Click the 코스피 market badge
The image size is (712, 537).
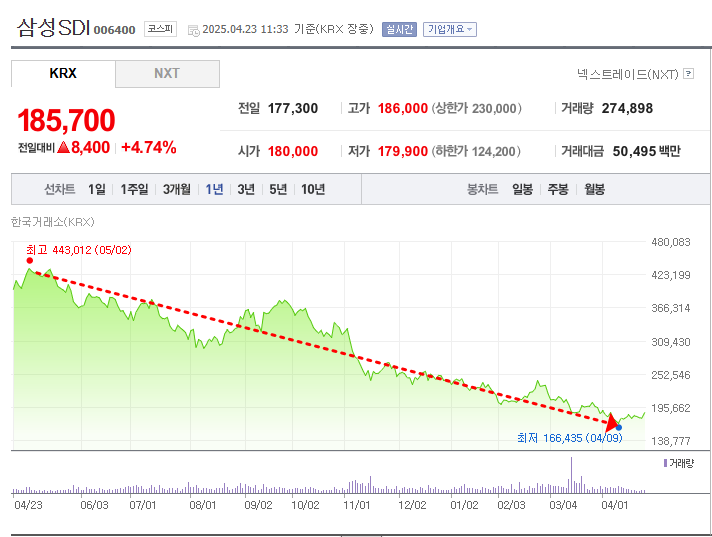[x=160, y=29]
